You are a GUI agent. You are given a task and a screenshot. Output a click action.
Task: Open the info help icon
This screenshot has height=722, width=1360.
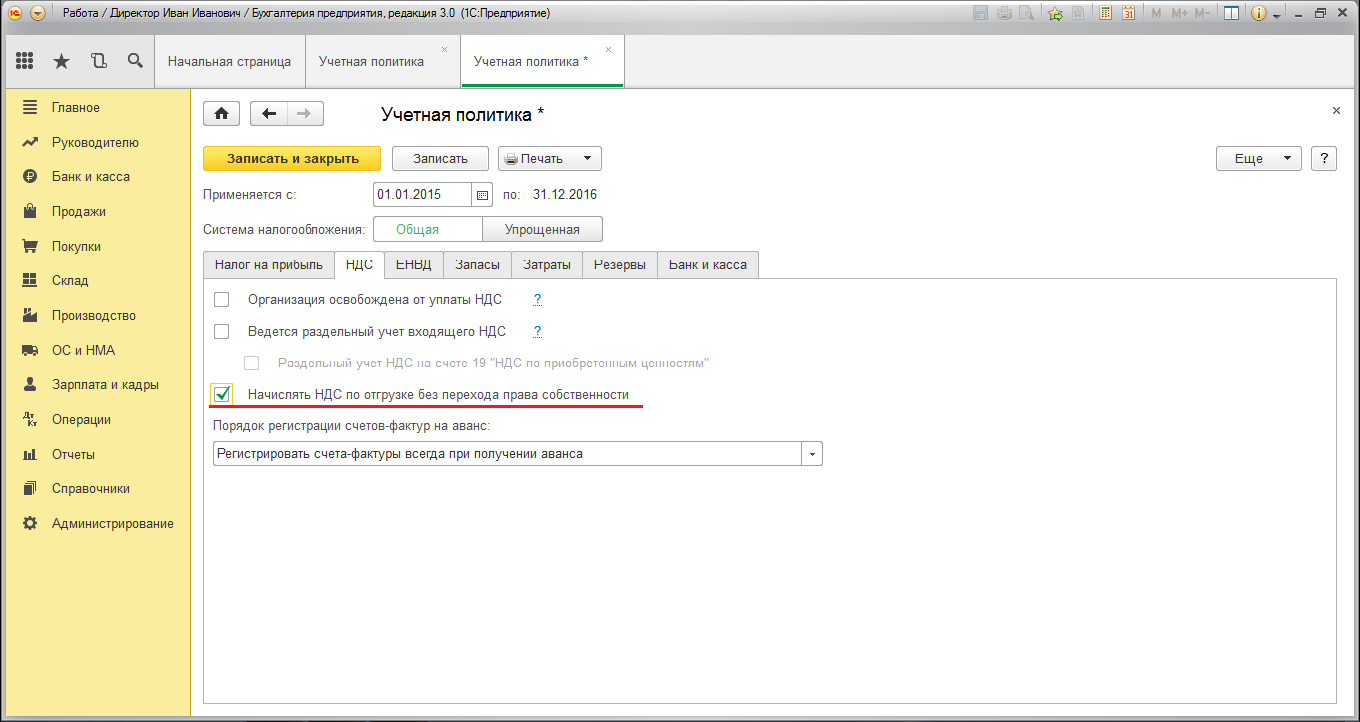tap(1259, 14)
